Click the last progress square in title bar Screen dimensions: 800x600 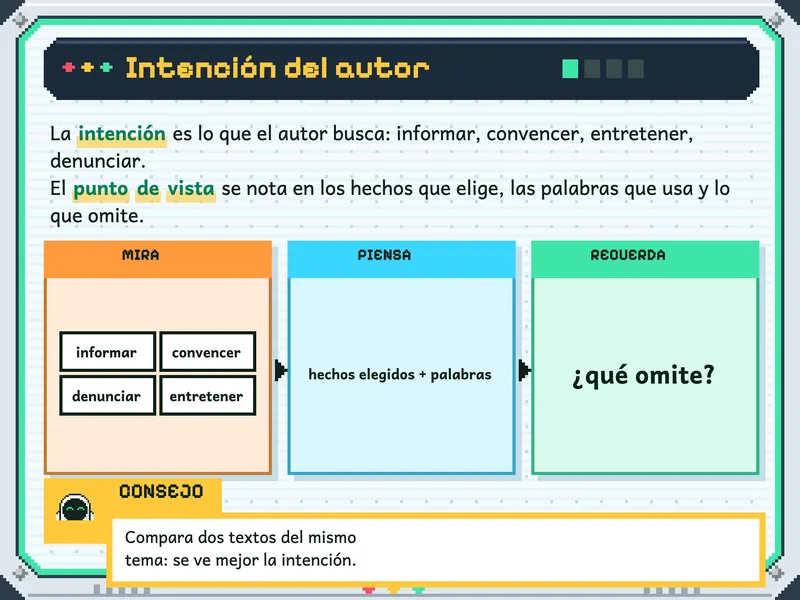(x=636, y=69)
